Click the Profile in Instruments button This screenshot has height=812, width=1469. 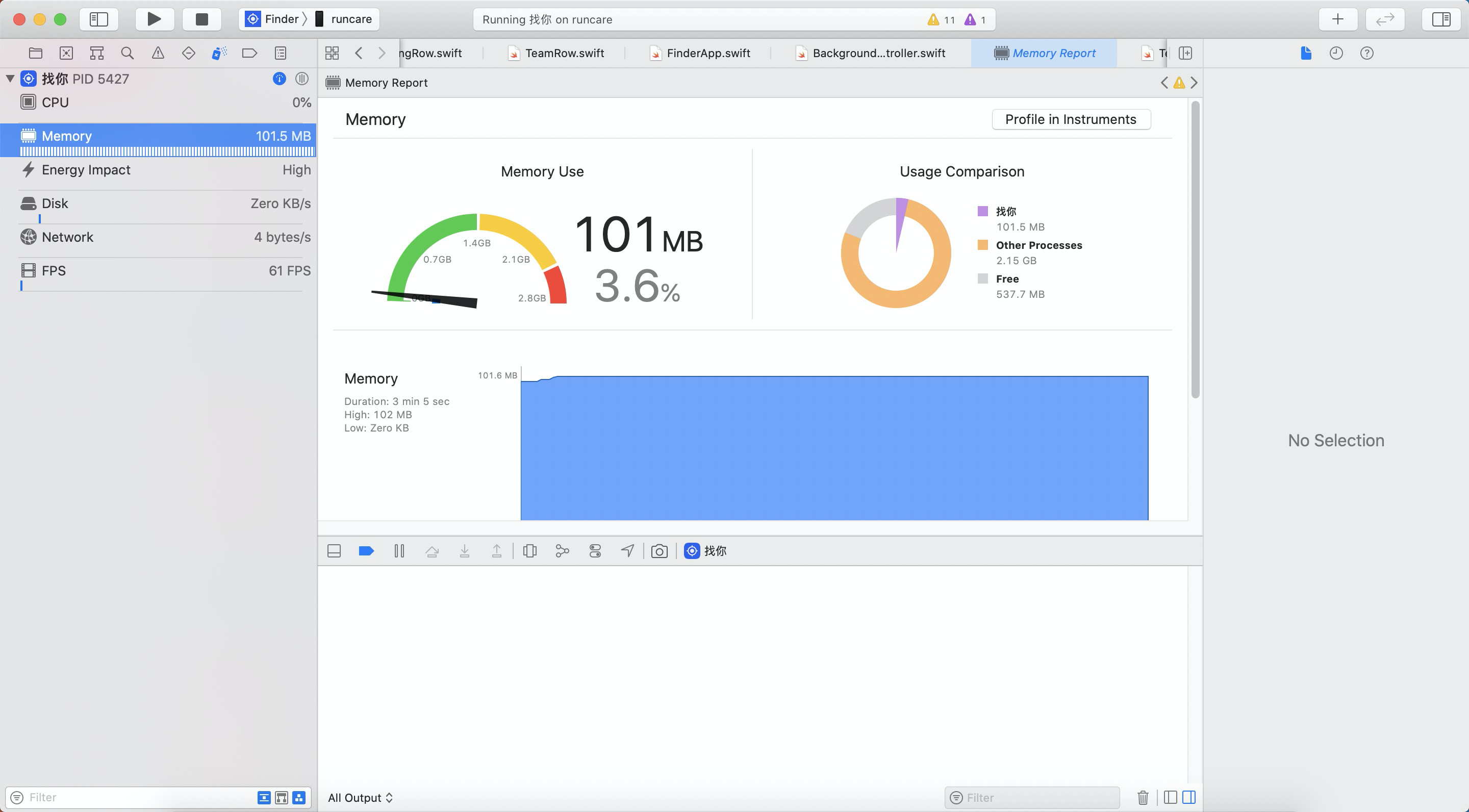click(1071, 119)
